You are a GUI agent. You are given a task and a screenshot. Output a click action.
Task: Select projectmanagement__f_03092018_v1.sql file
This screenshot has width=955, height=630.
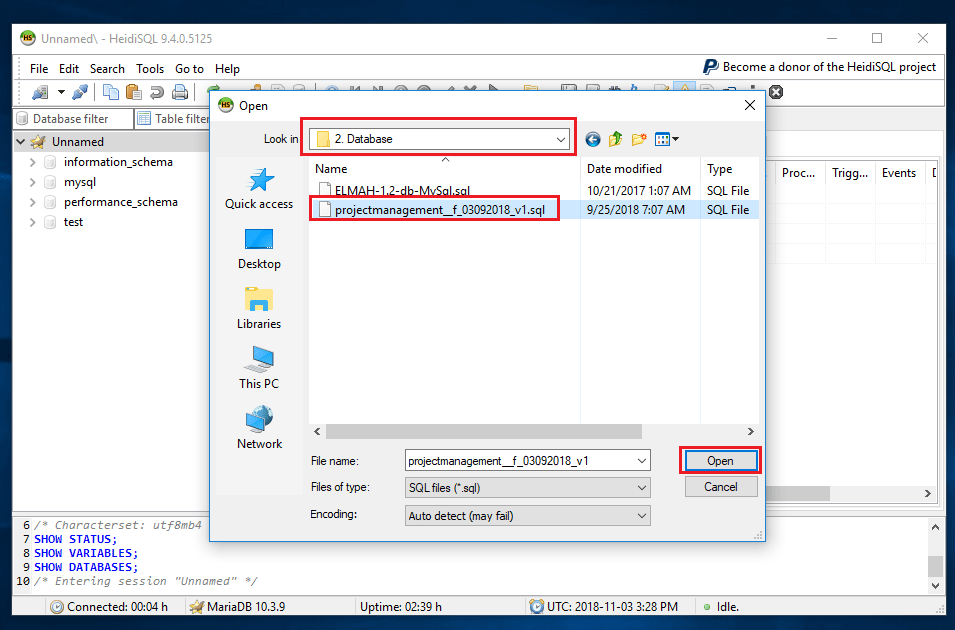(440, 210)
